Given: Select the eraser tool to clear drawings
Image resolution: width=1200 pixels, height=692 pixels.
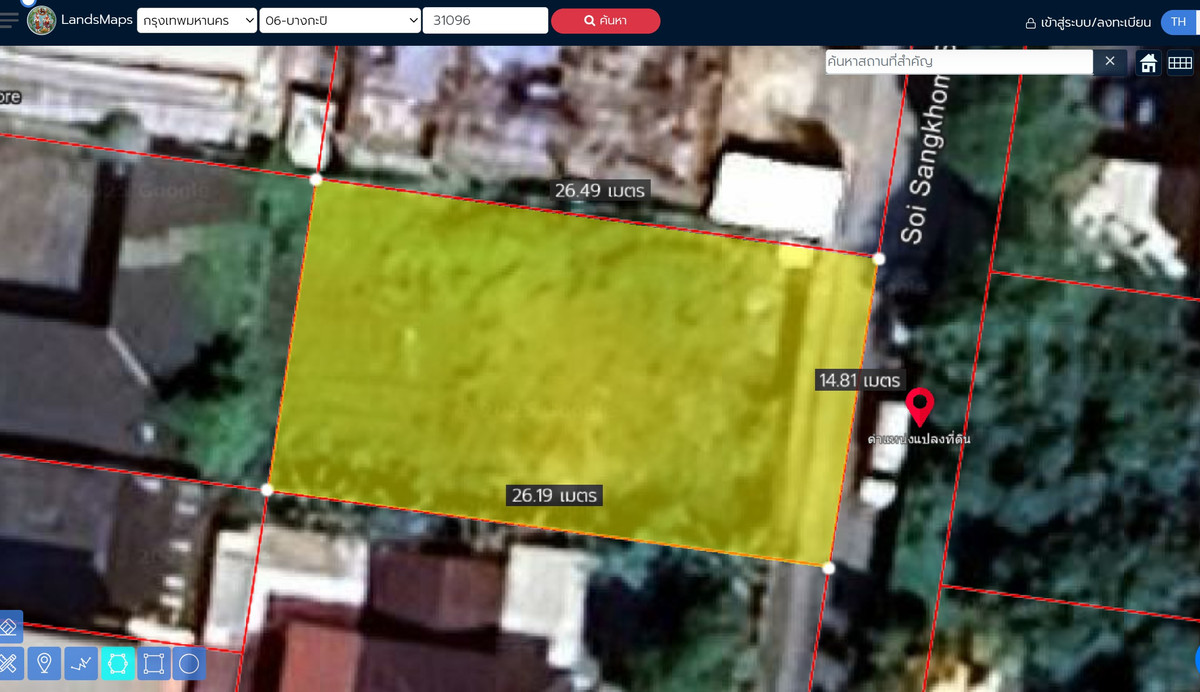Looking at the screenshot, I should click(10, 627).
